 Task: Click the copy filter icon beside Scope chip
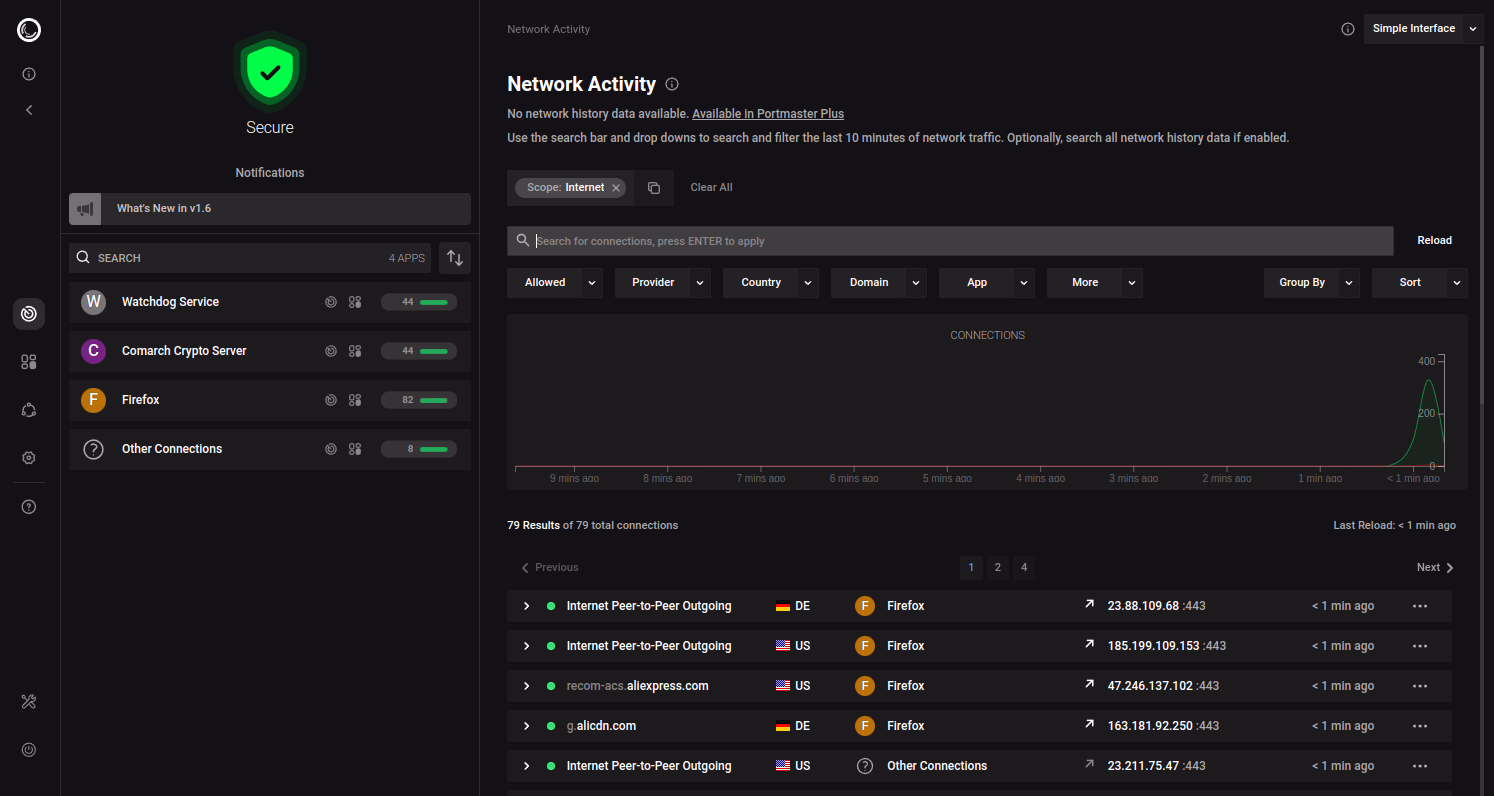654,188
